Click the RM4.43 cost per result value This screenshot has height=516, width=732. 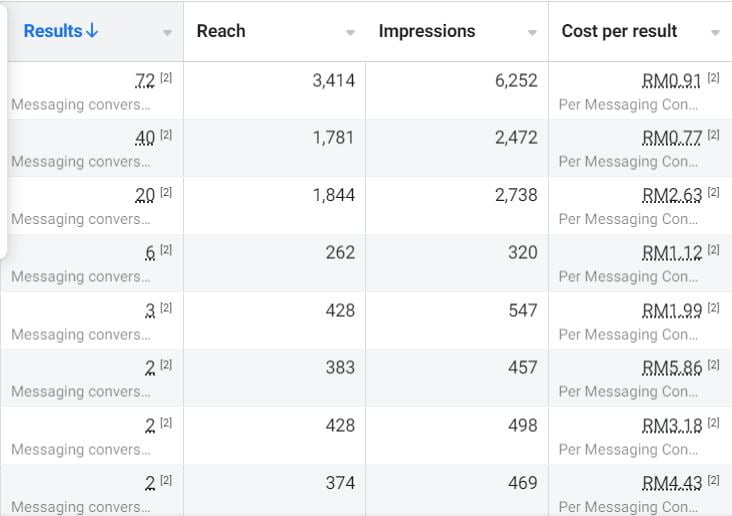pyautogui.click(x=671, y=483)
